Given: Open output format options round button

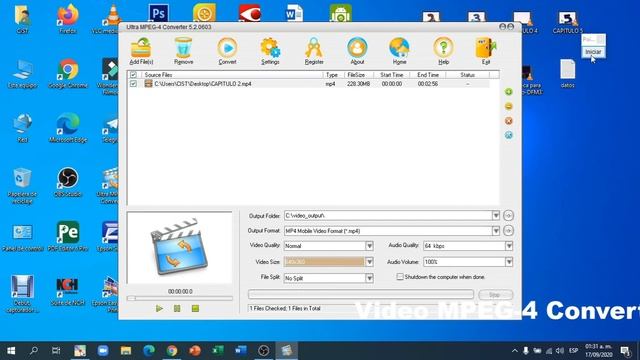Looking at the screenshot, I should point(508,231).
